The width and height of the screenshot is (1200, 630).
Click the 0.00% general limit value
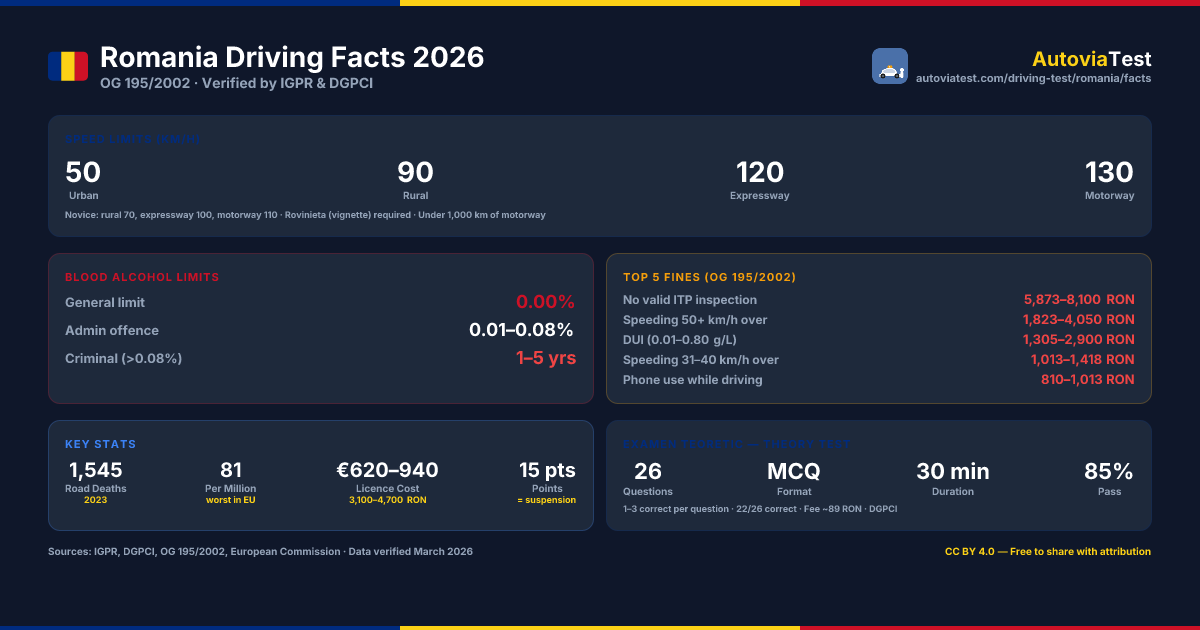[545, 302]
